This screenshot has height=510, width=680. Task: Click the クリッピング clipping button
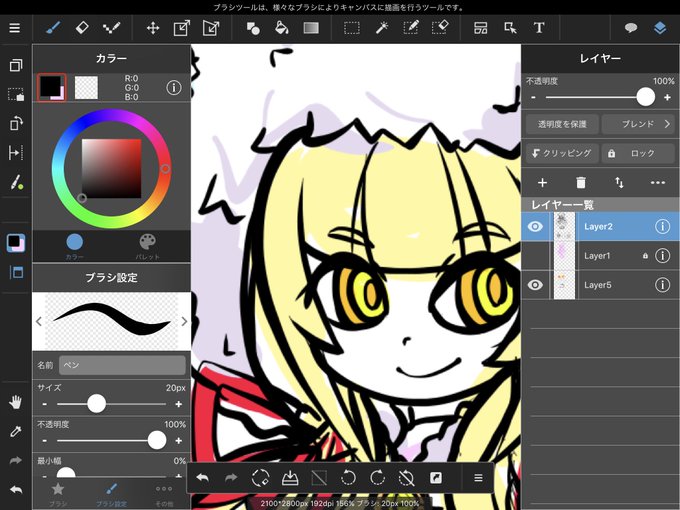coord(562,153)
